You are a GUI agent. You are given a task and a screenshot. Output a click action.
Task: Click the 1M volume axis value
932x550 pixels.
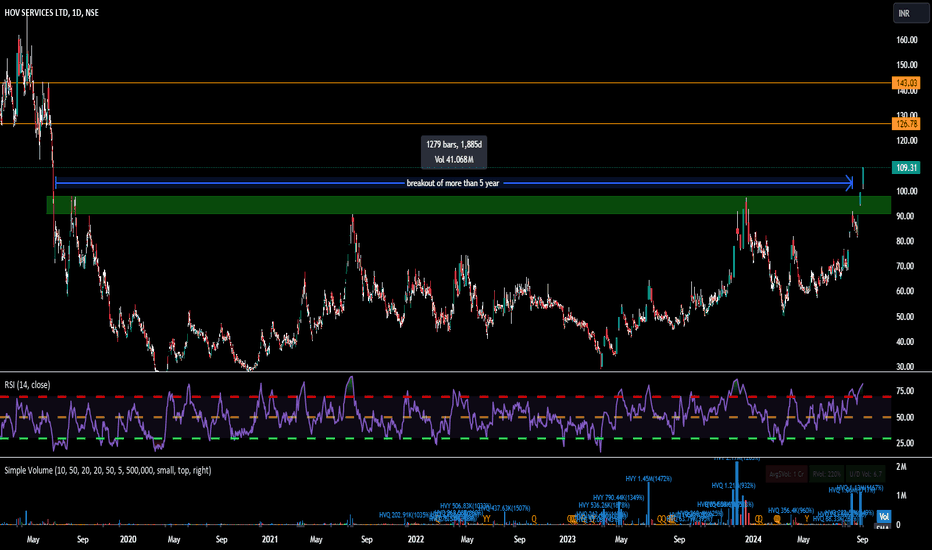[901, 495]
